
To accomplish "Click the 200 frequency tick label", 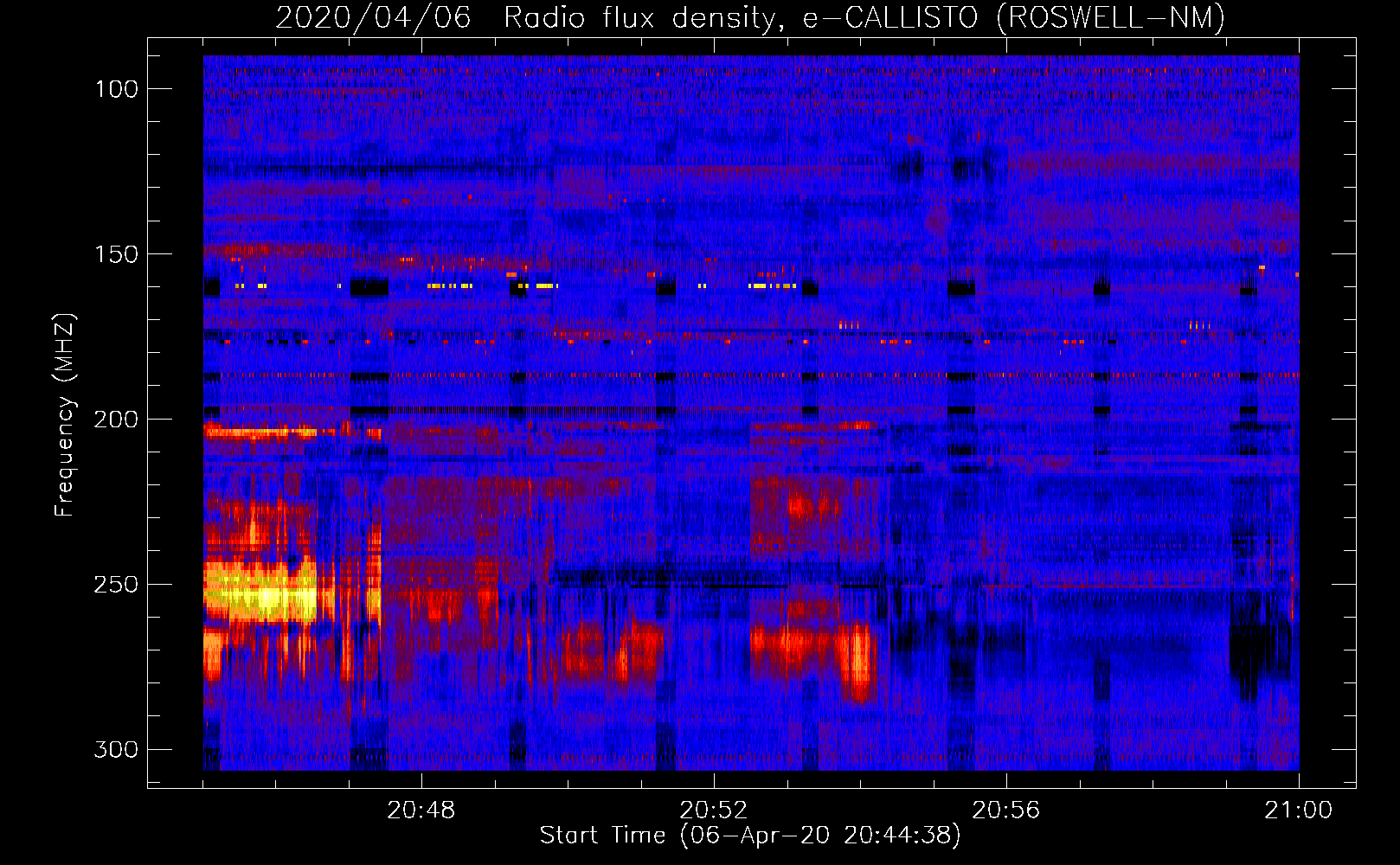I will click(x=117, y=420).
